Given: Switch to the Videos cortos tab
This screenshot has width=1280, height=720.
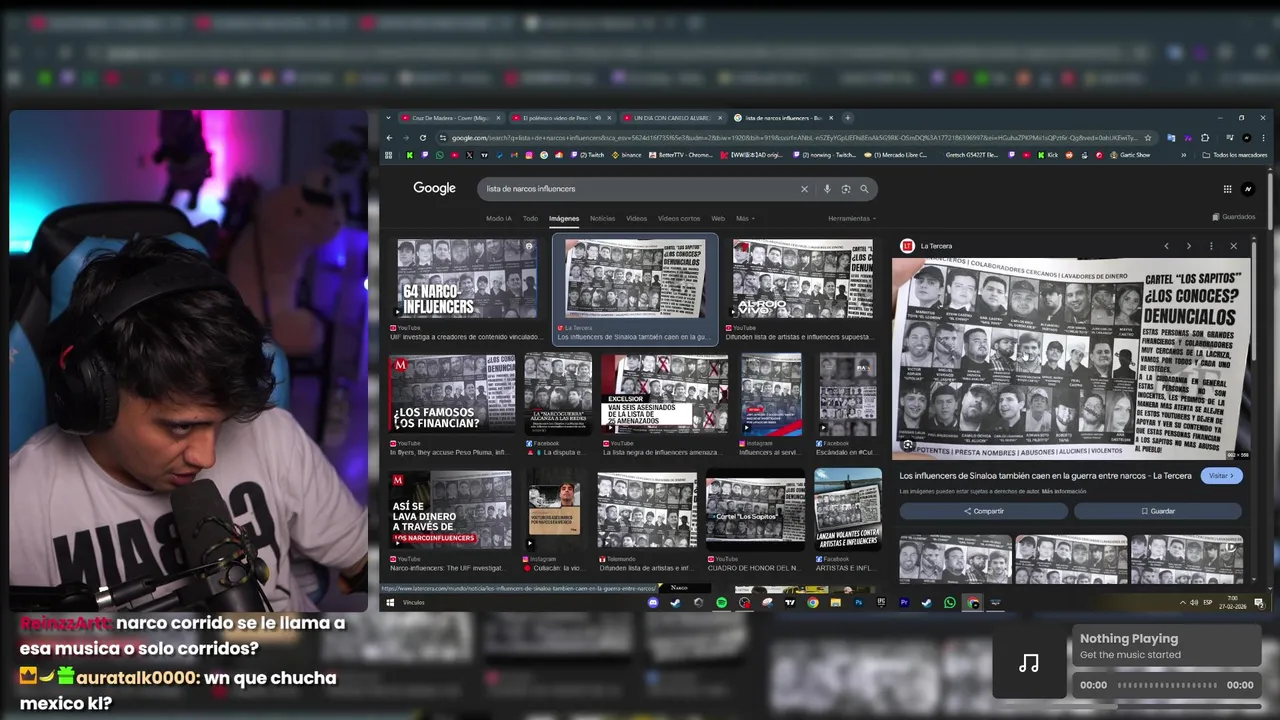Looking at the screenshot, I should point(679,218).
